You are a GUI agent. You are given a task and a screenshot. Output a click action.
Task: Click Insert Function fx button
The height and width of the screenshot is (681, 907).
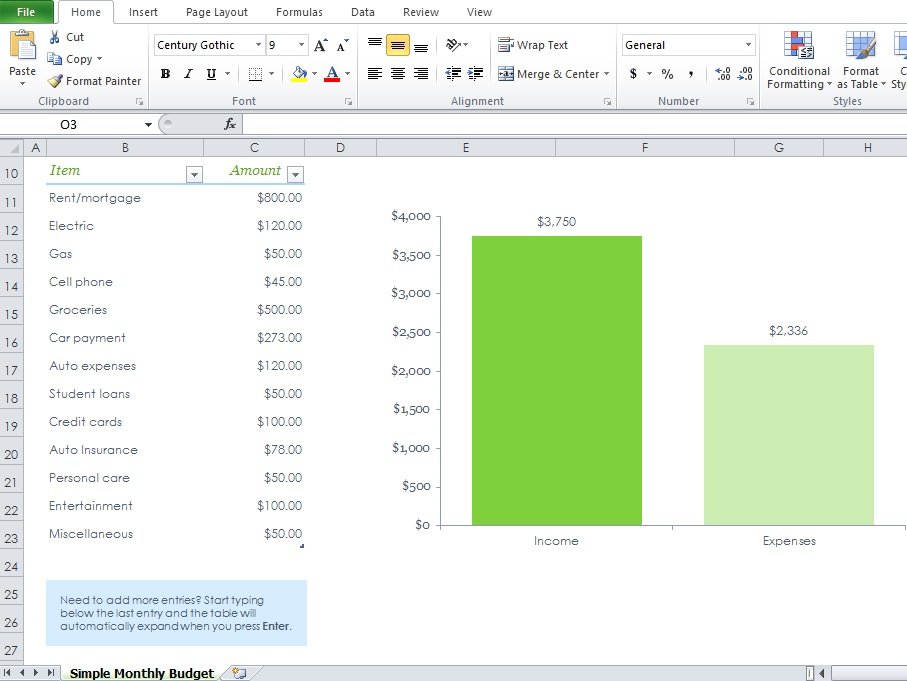pyautogui.click(x=230, y=124)
